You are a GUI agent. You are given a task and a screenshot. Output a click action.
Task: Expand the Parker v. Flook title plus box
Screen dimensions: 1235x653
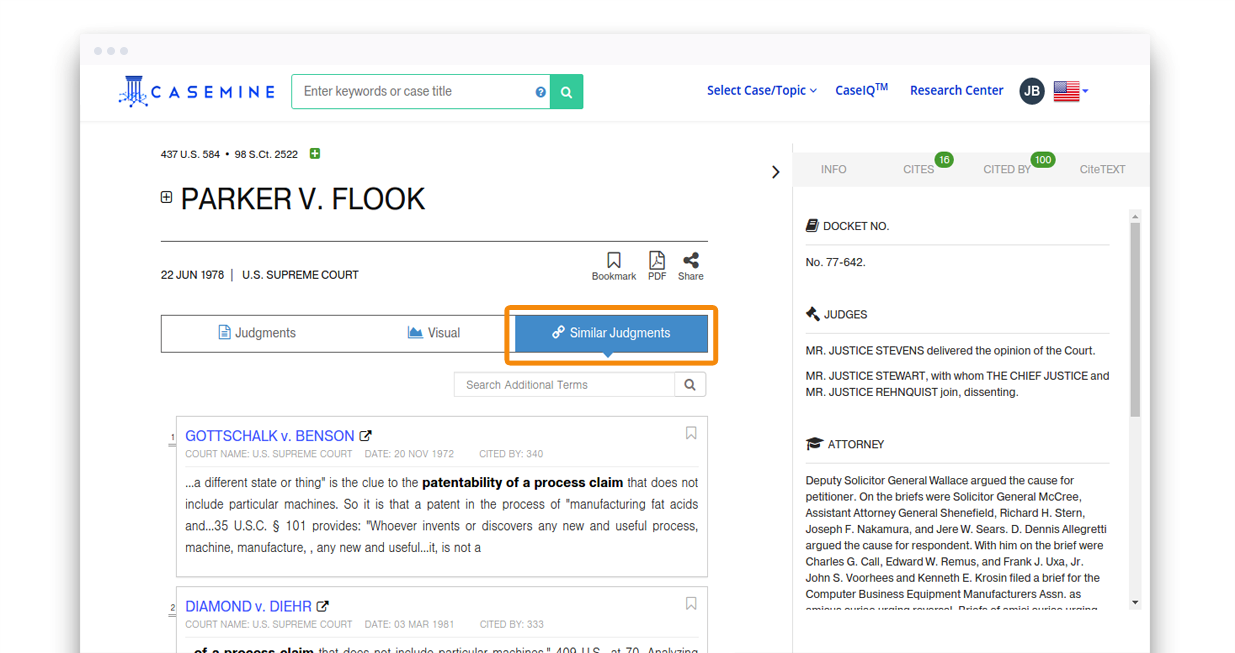click(167, 198)
